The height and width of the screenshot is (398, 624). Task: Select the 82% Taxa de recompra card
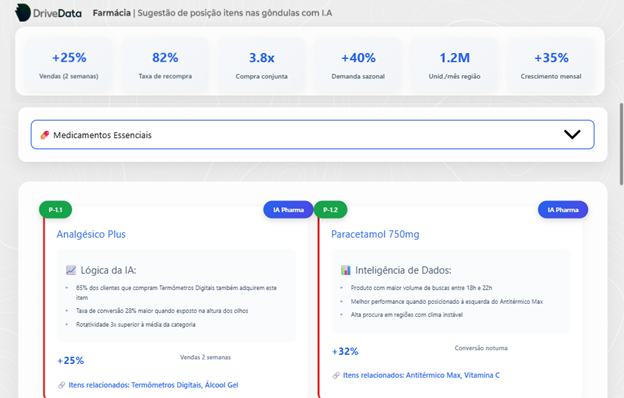pos(165,65)
